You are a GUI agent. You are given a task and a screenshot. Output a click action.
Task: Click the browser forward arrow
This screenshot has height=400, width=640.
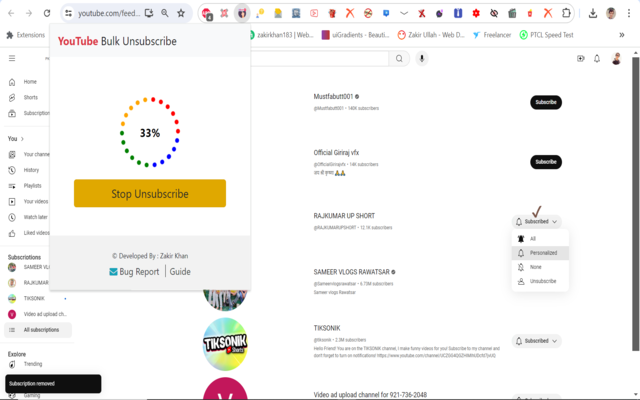click(x=29, y=13)
